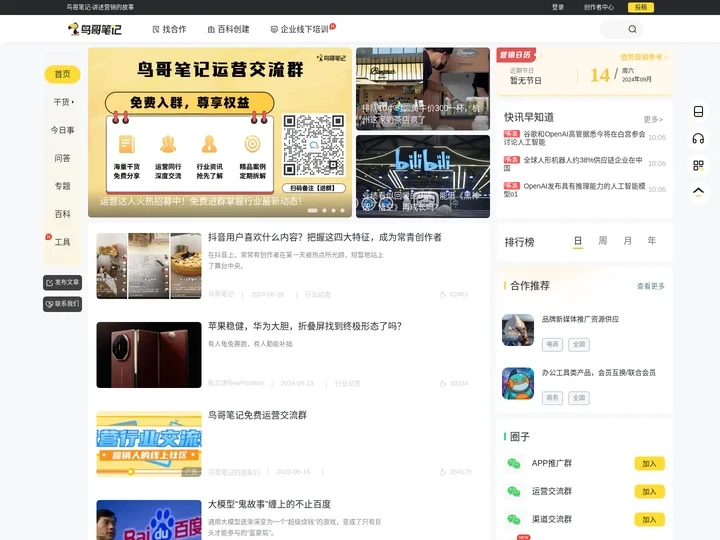The width and height of the screenshot is (720, 540).
Task: Show the QR code grid icon
Action: pos(698,165)
